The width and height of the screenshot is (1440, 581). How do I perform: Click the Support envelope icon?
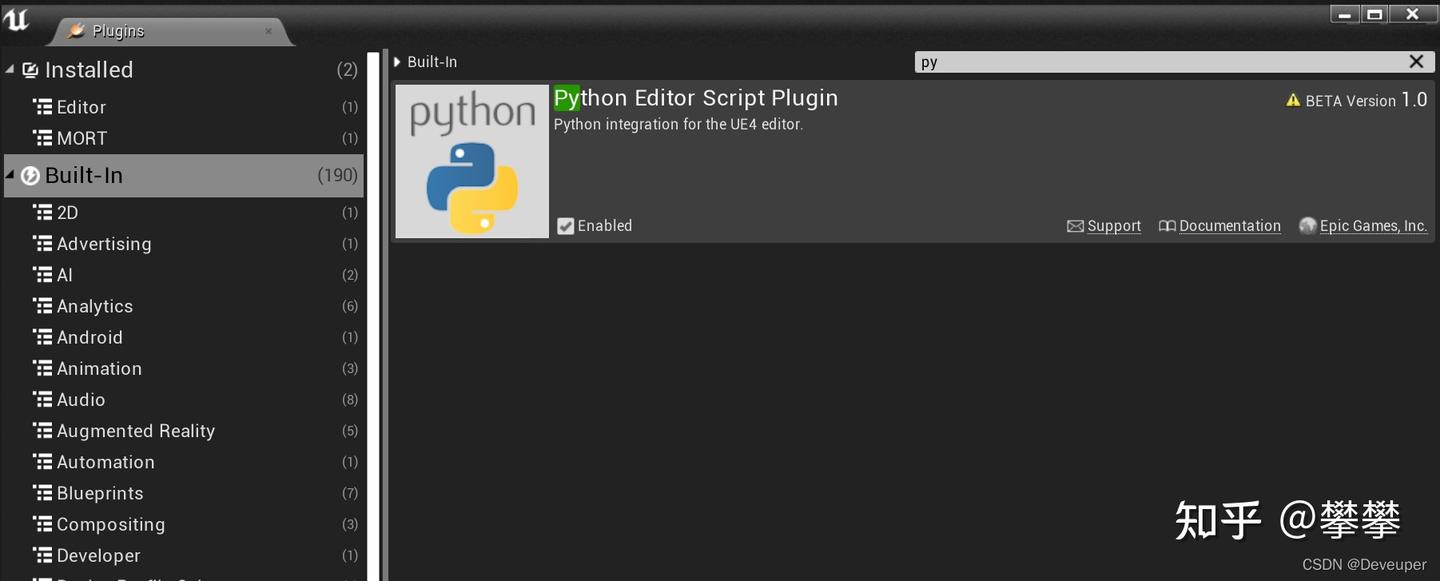click(1075, 226)
